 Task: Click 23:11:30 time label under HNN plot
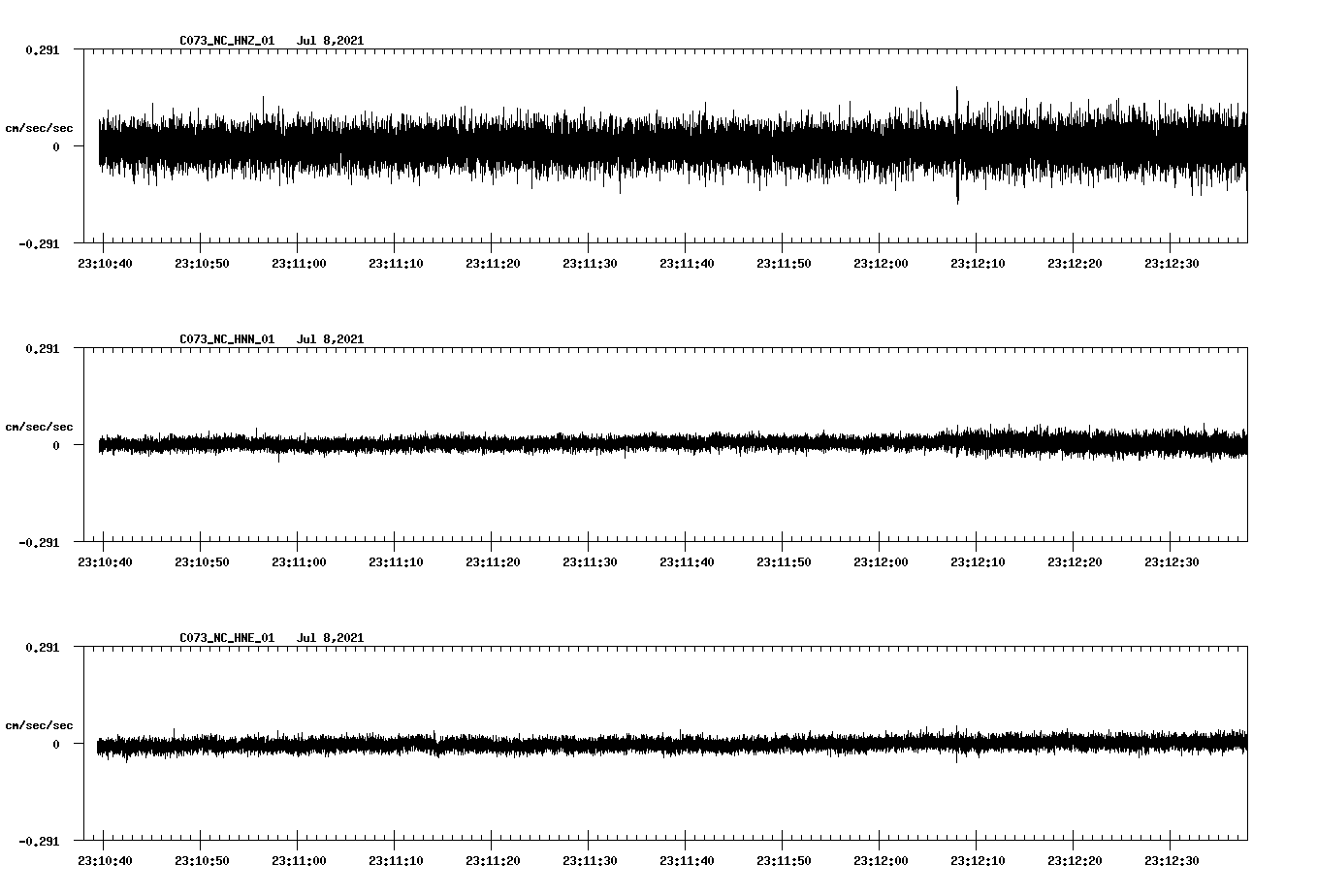[x=589, y=561]
